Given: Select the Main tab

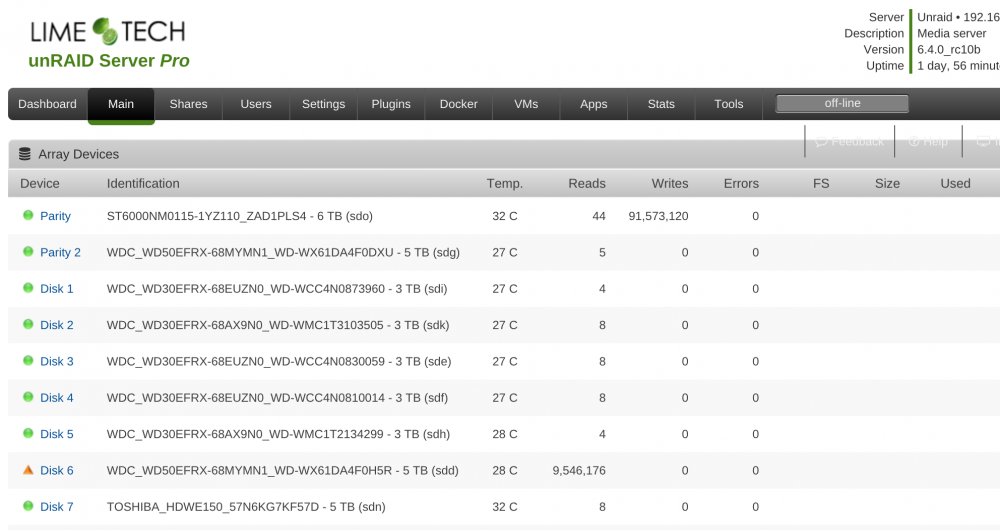Looking at the screenshot, I should click(x=121, y=104).
